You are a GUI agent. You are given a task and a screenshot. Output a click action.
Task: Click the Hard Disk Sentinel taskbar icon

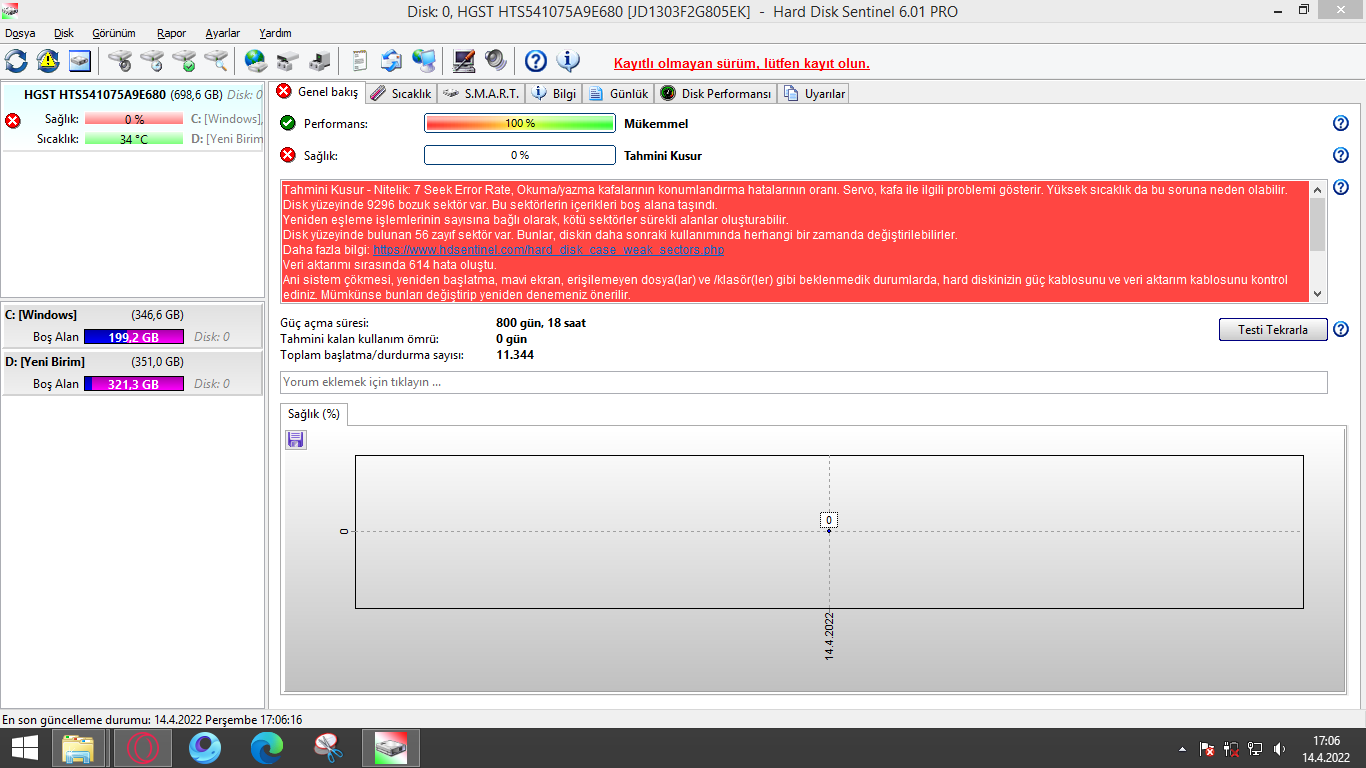pos(390,747)
